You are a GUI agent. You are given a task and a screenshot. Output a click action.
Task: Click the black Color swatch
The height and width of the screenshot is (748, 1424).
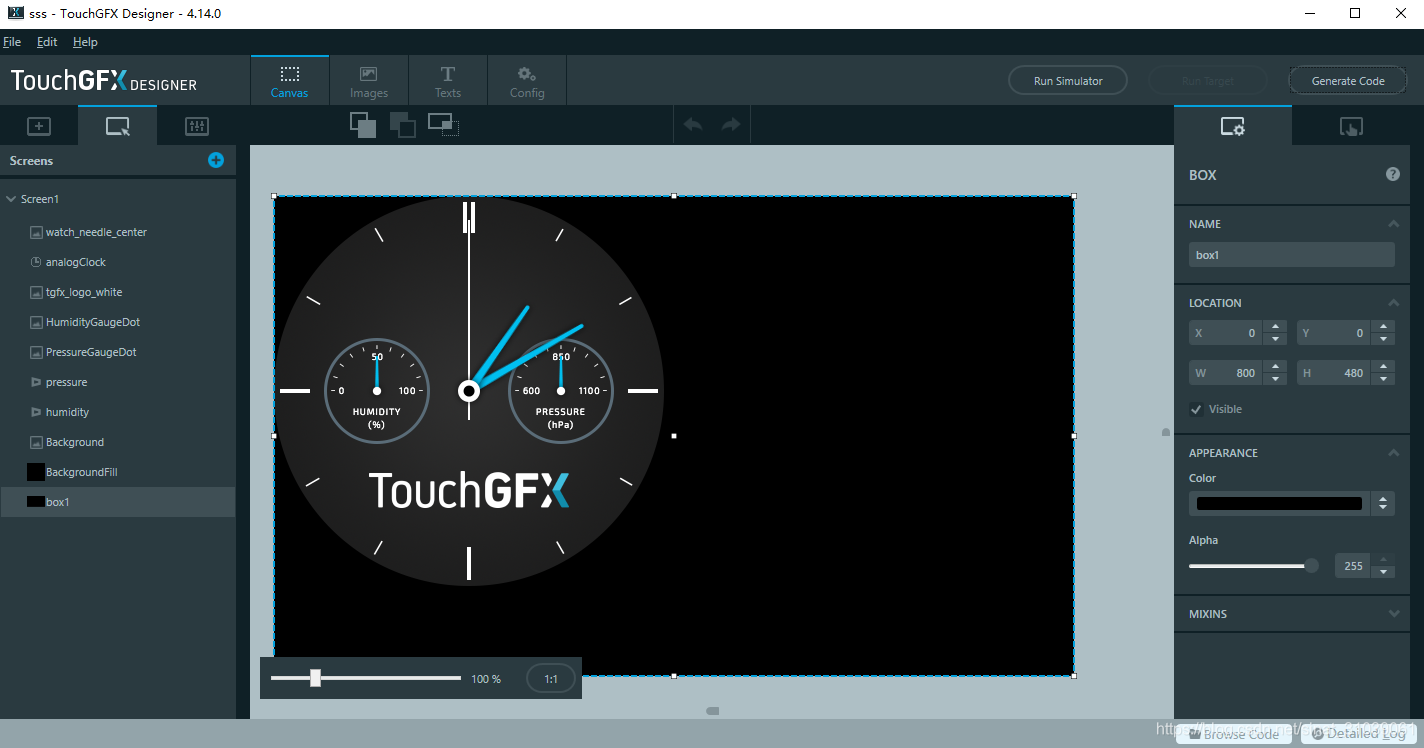pyautogui.click(x=1279, y=503)
